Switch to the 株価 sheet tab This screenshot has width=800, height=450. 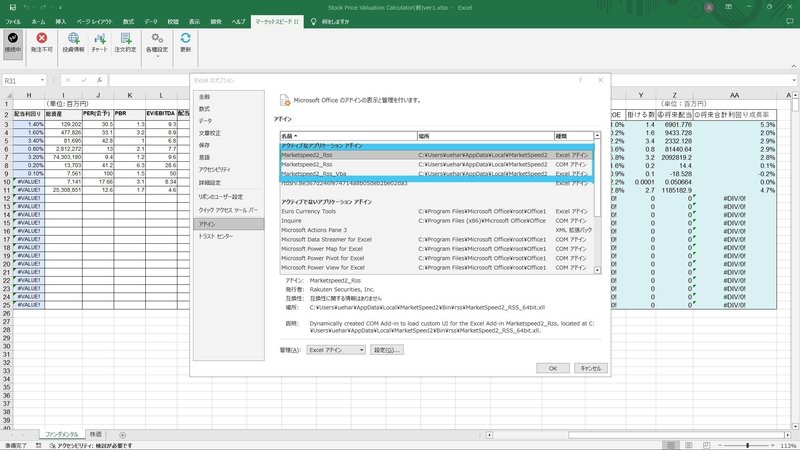[95, 435]
